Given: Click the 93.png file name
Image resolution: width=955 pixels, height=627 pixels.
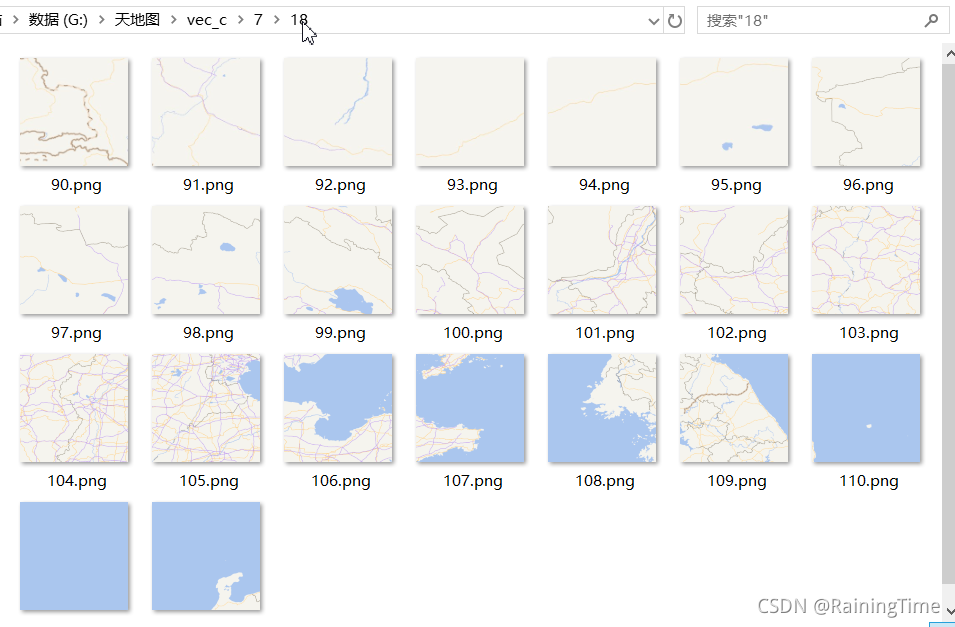Looking at the screenshot, I should coord(472,185).
